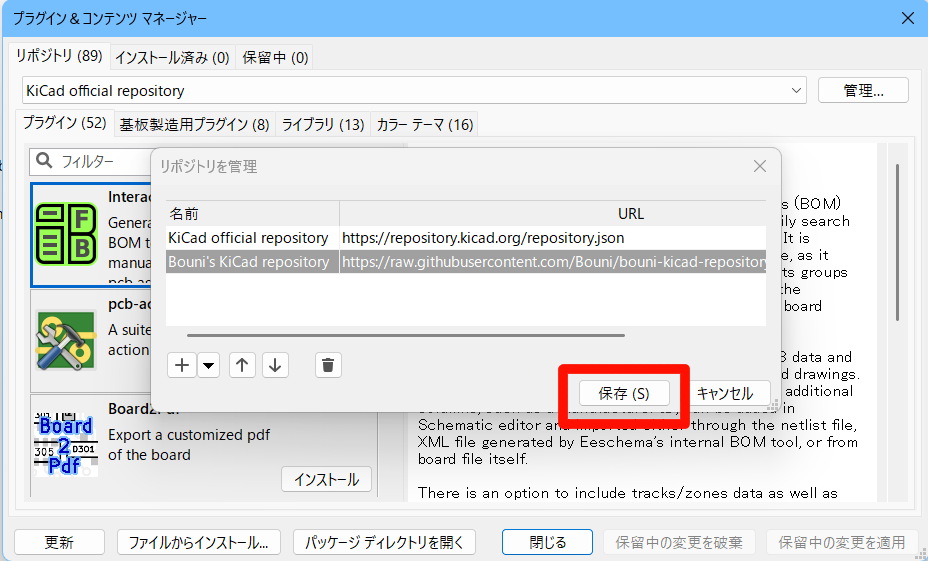Move selected repository down

[x=275, y=365]
